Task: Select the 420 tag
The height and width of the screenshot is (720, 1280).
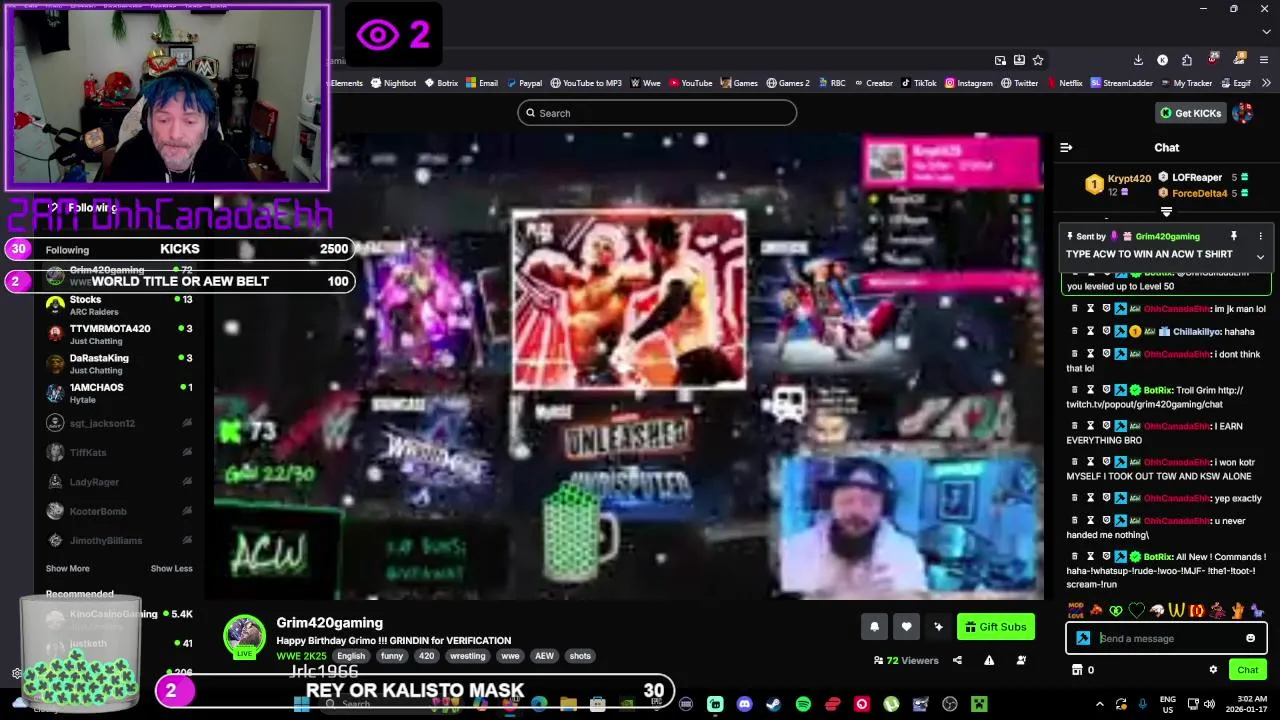Action: 426,656
